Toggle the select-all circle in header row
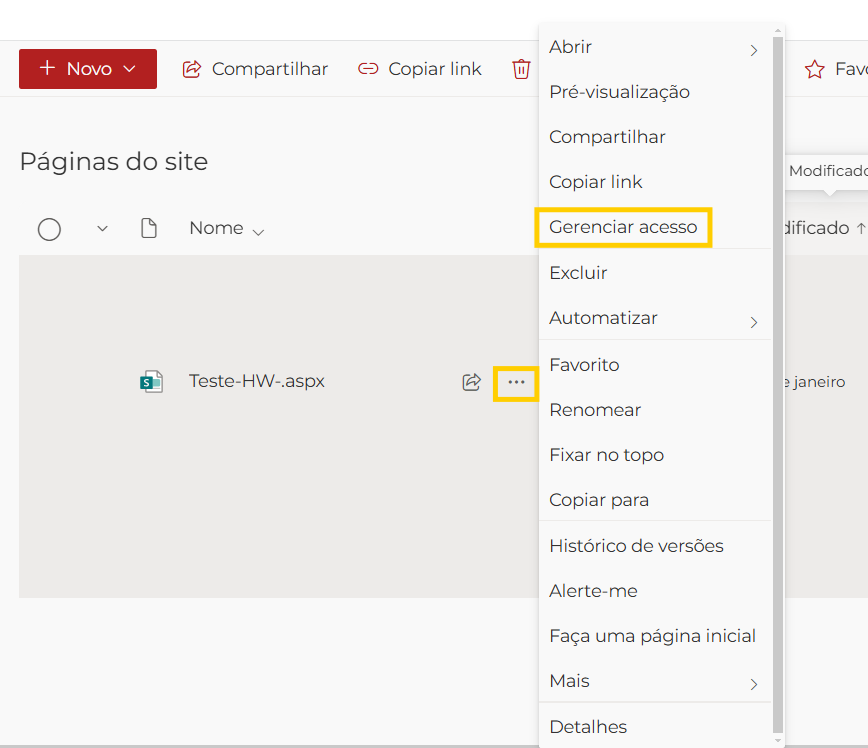Image resolution: width=868 pixels, height=748 pixels. 49,229
